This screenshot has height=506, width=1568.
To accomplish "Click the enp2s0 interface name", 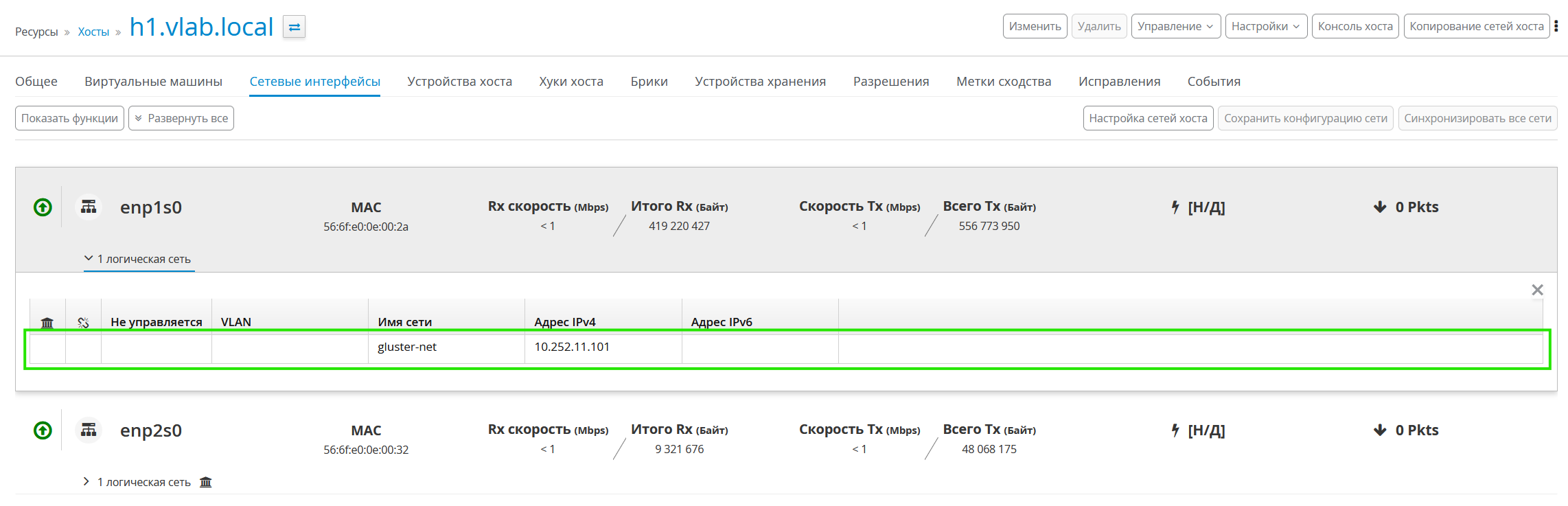I will 151,430.
